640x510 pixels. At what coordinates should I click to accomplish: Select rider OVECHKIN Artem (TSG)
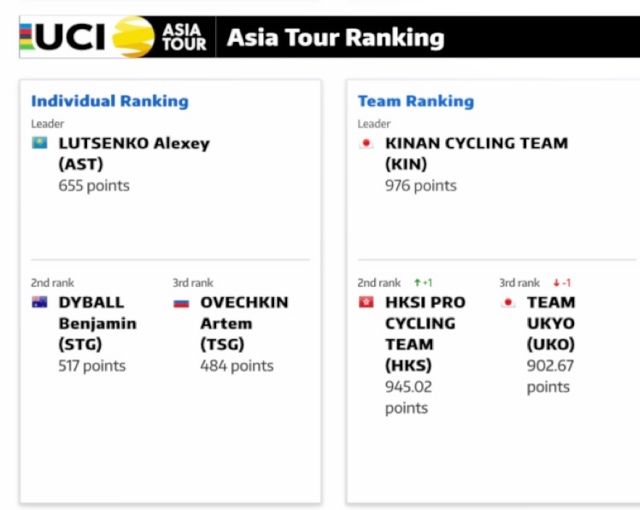coord(244,323)
